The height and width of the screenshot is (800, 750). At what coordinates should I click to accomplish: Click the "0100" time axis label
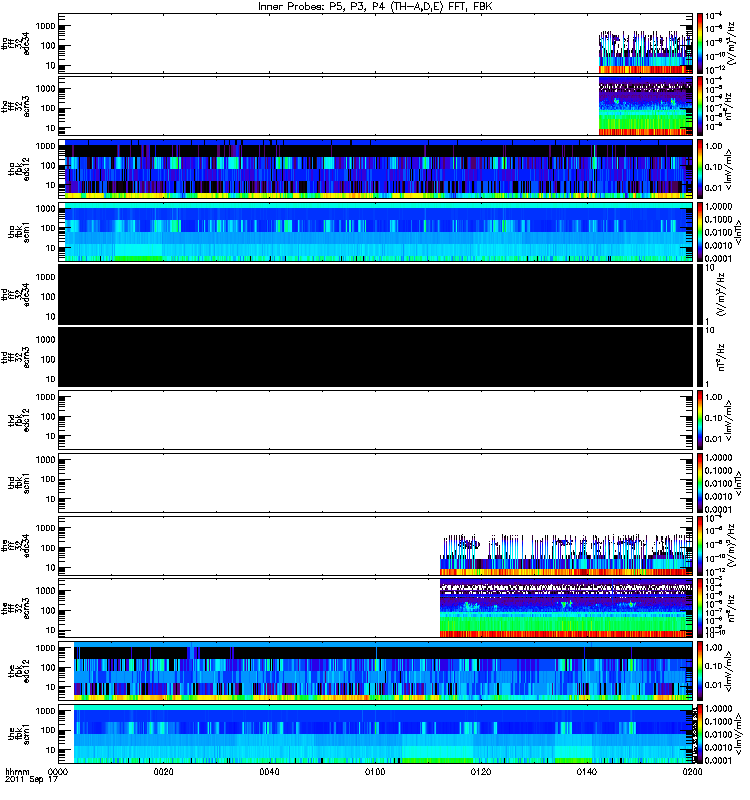tap(375, 771)
